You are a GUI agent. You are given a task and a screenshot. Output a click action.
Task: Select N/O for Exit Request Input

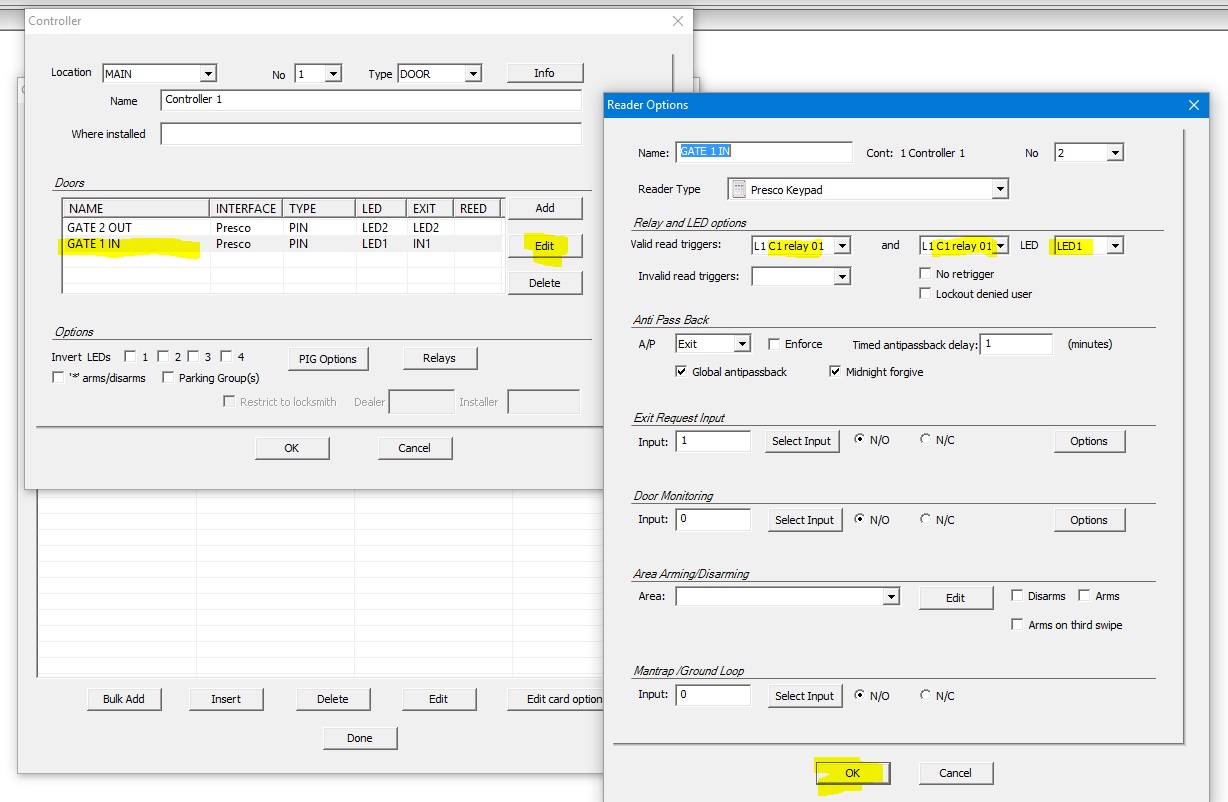pyautogui.click(x=859, y=439)
